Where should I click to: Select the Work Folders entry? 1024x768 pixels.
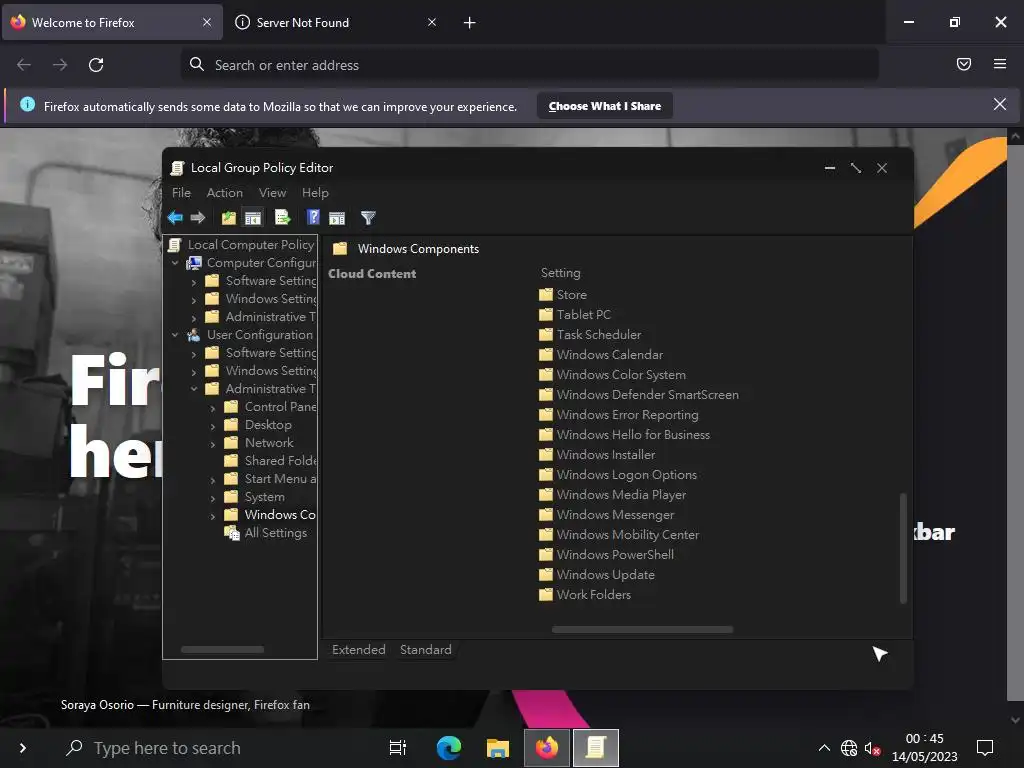pyautogui.click(x=585, y=594)
